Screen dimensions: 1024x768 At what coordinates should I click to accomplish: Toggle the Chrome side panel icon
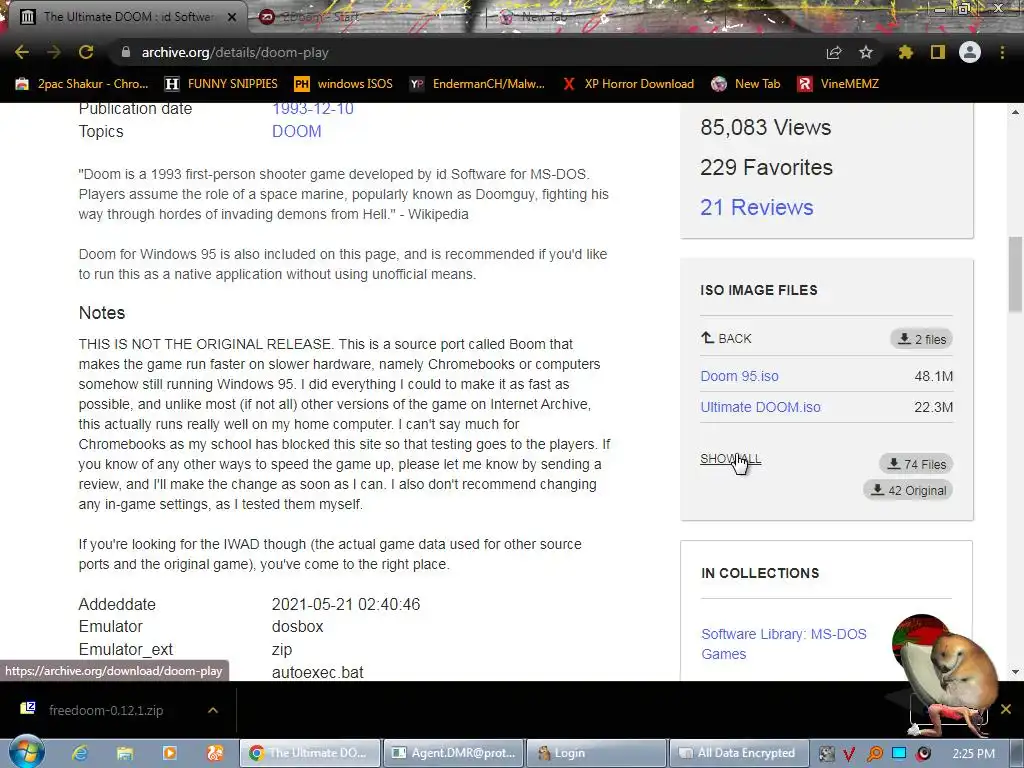[938, 52]
